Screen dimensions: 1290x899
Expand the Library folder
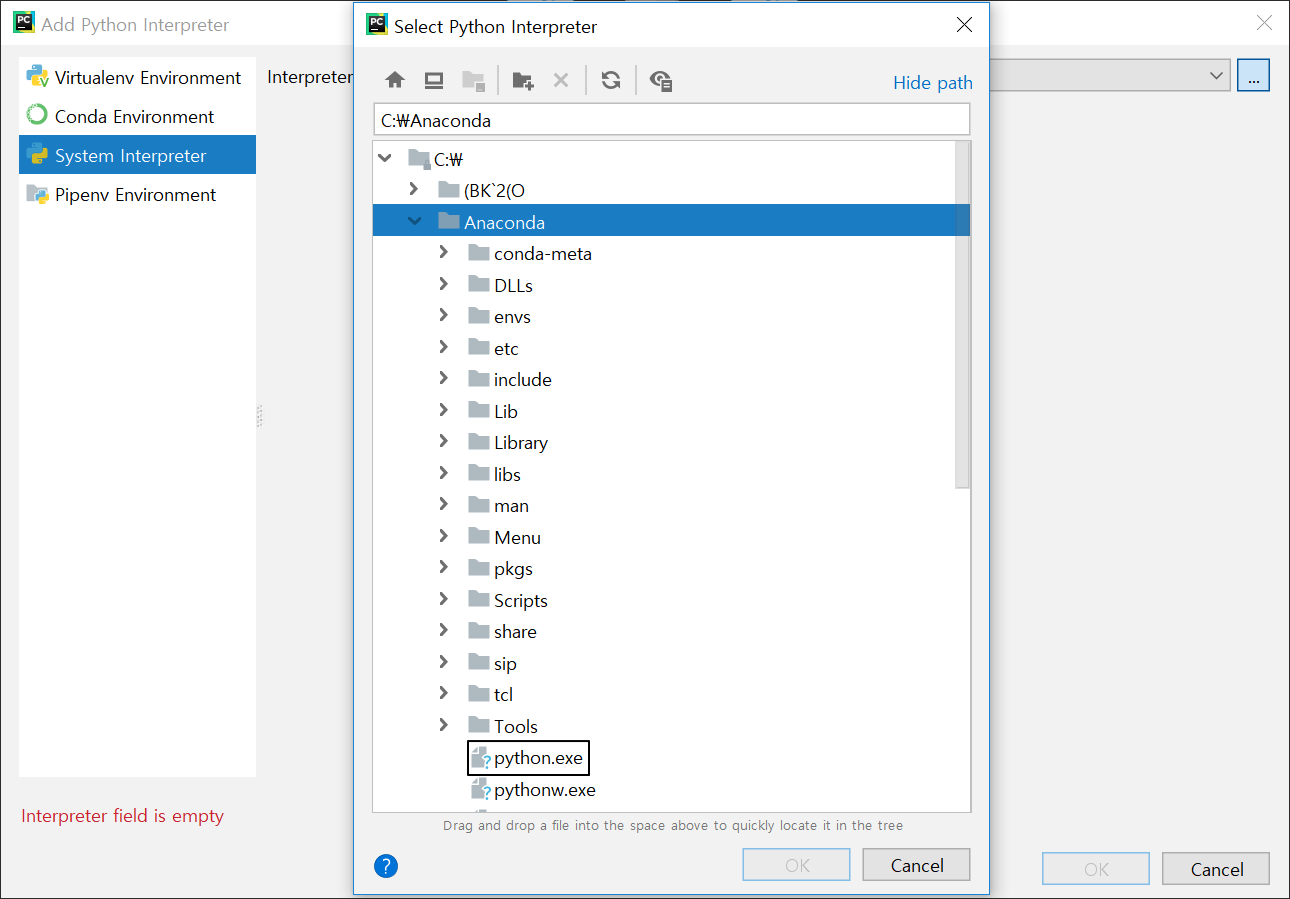(443, 442)
